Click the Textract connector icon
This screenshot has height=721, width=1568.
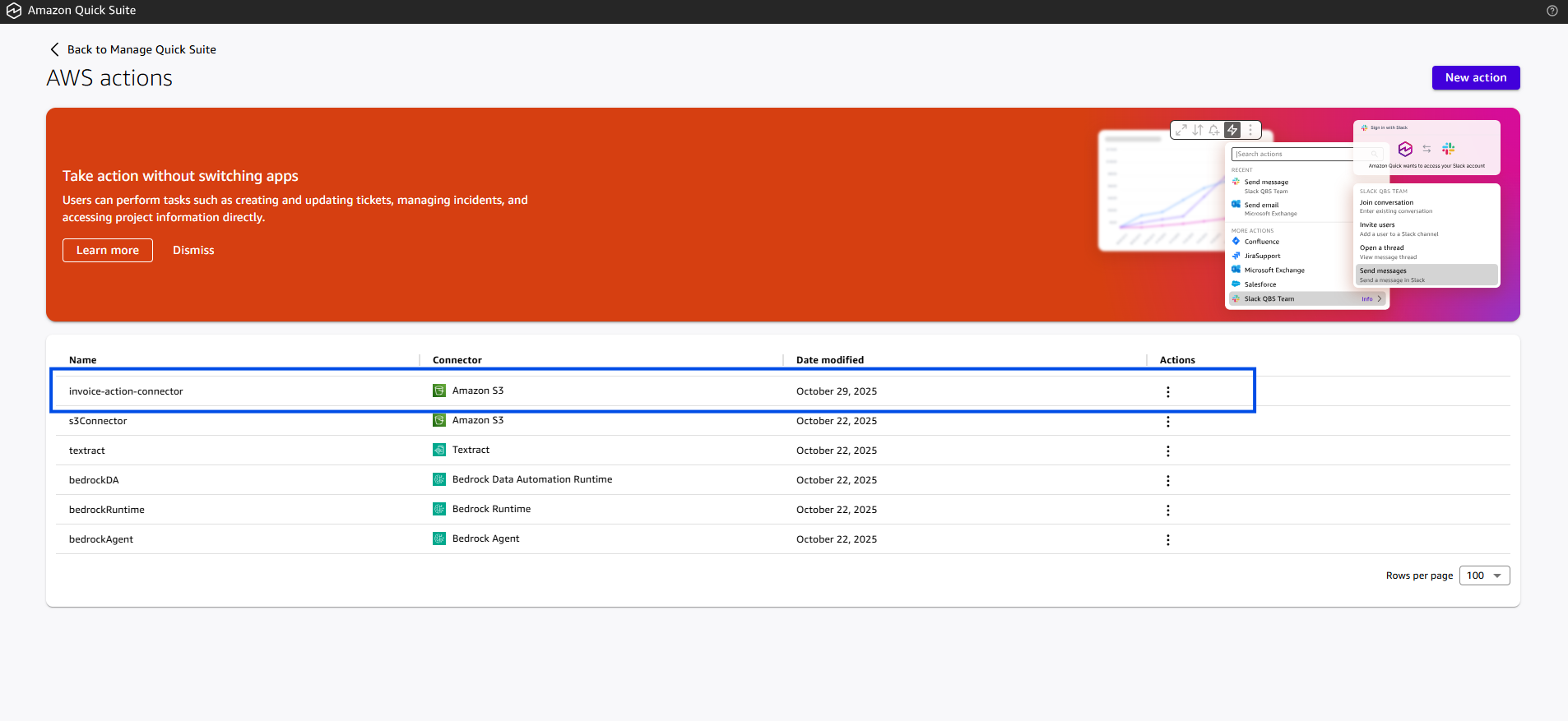tap(439, 450)
